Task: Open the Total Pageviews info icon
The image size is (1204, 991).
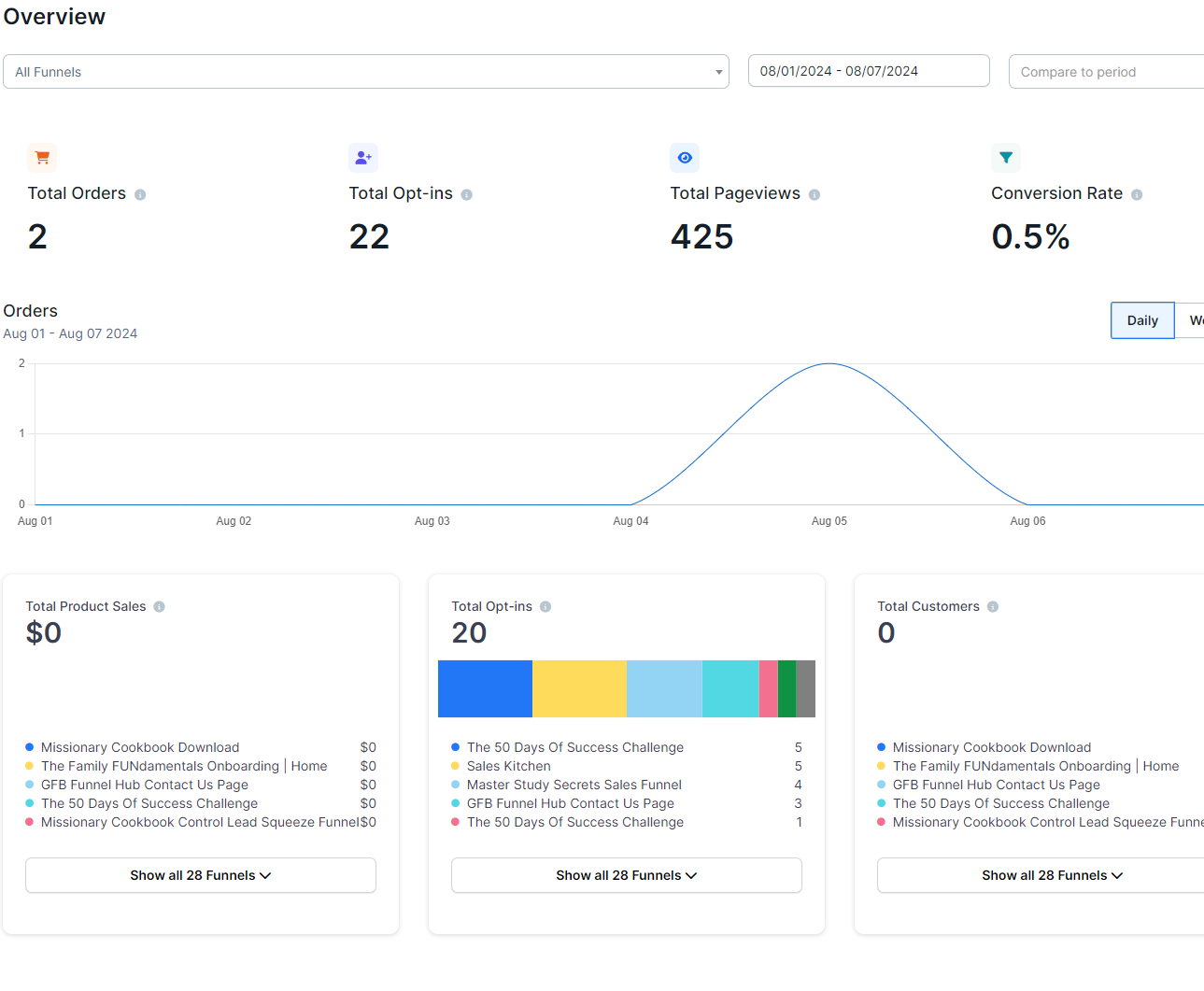Action: (814, 194)
